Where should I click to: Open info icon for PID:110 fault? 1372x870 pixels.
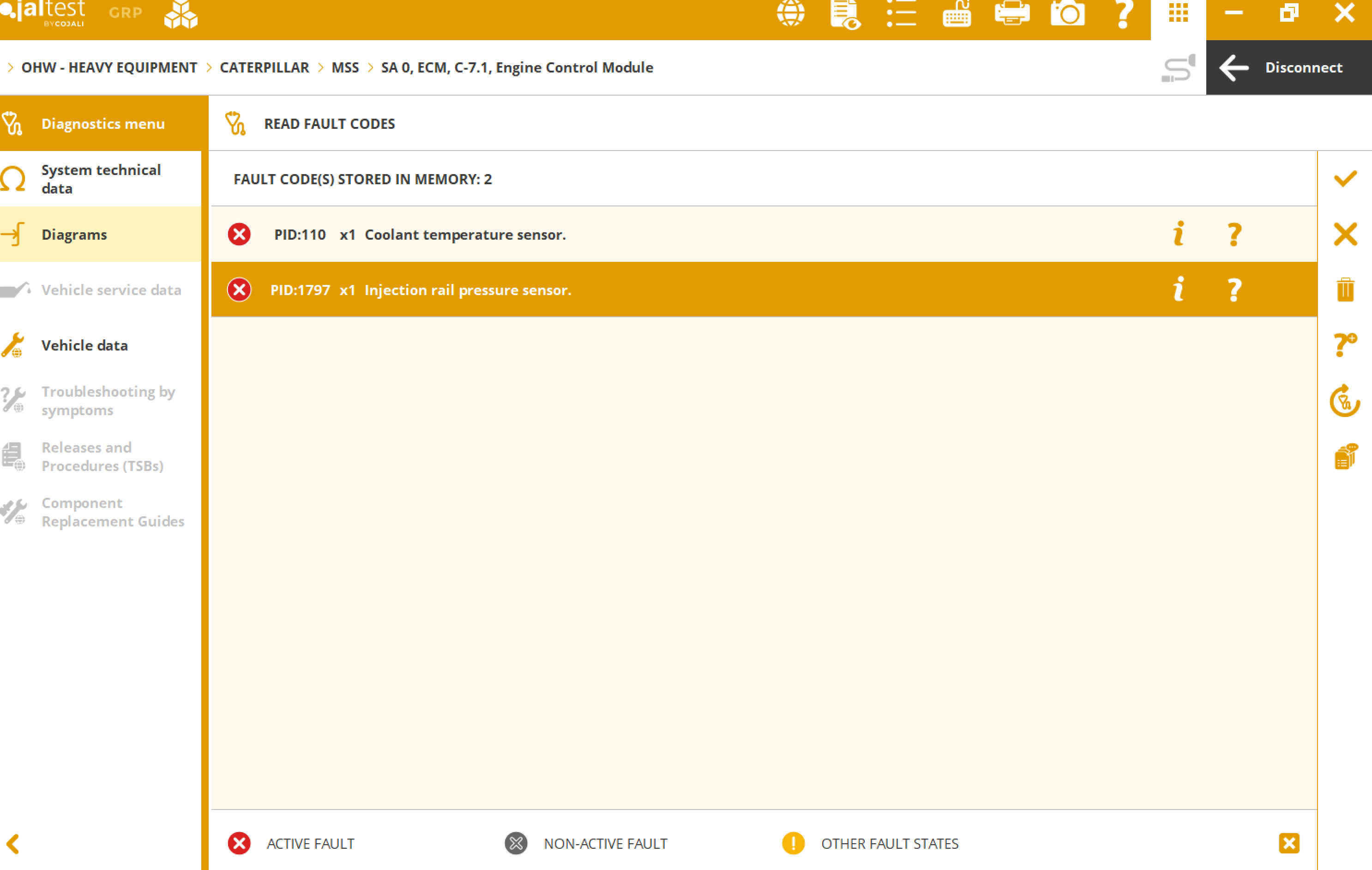click(1179, 234)
